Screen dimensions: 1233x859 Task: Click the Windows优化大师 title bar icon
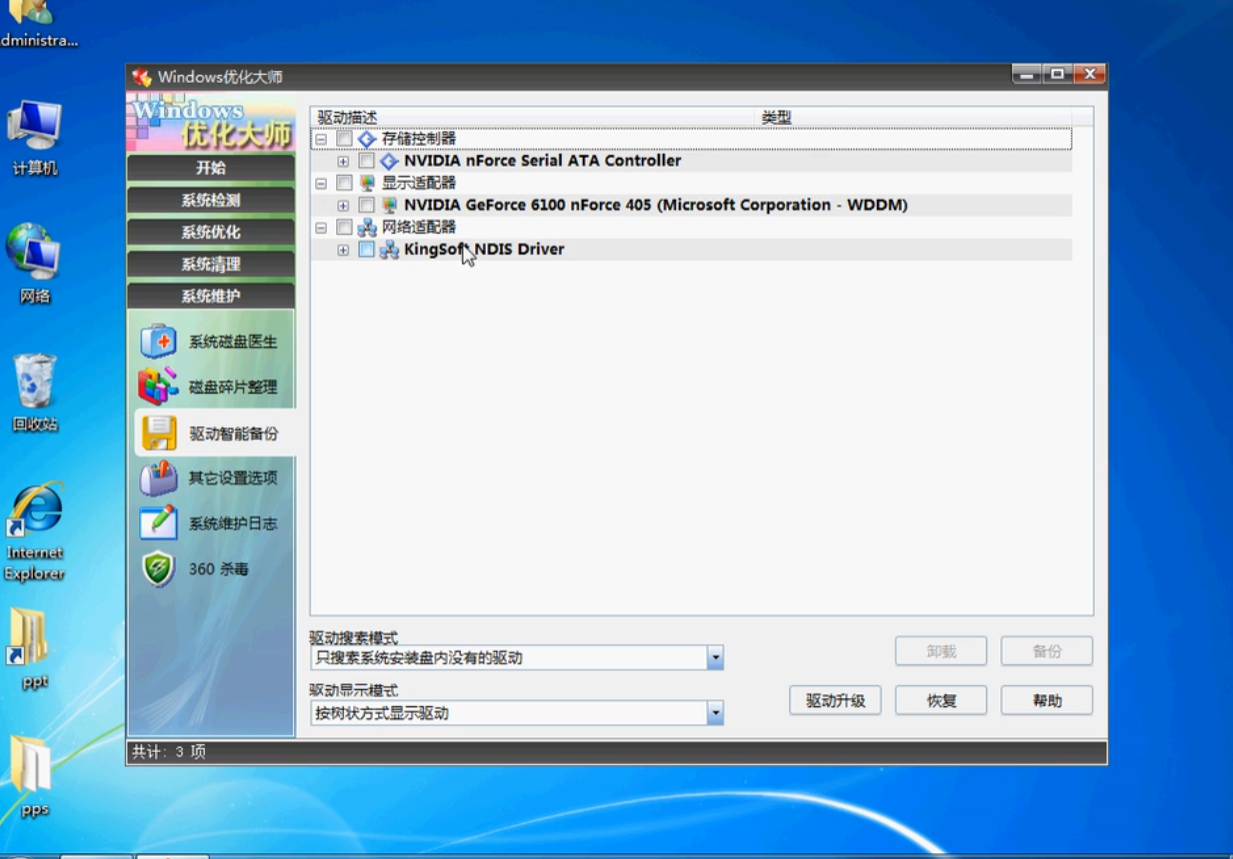(142, 77)
